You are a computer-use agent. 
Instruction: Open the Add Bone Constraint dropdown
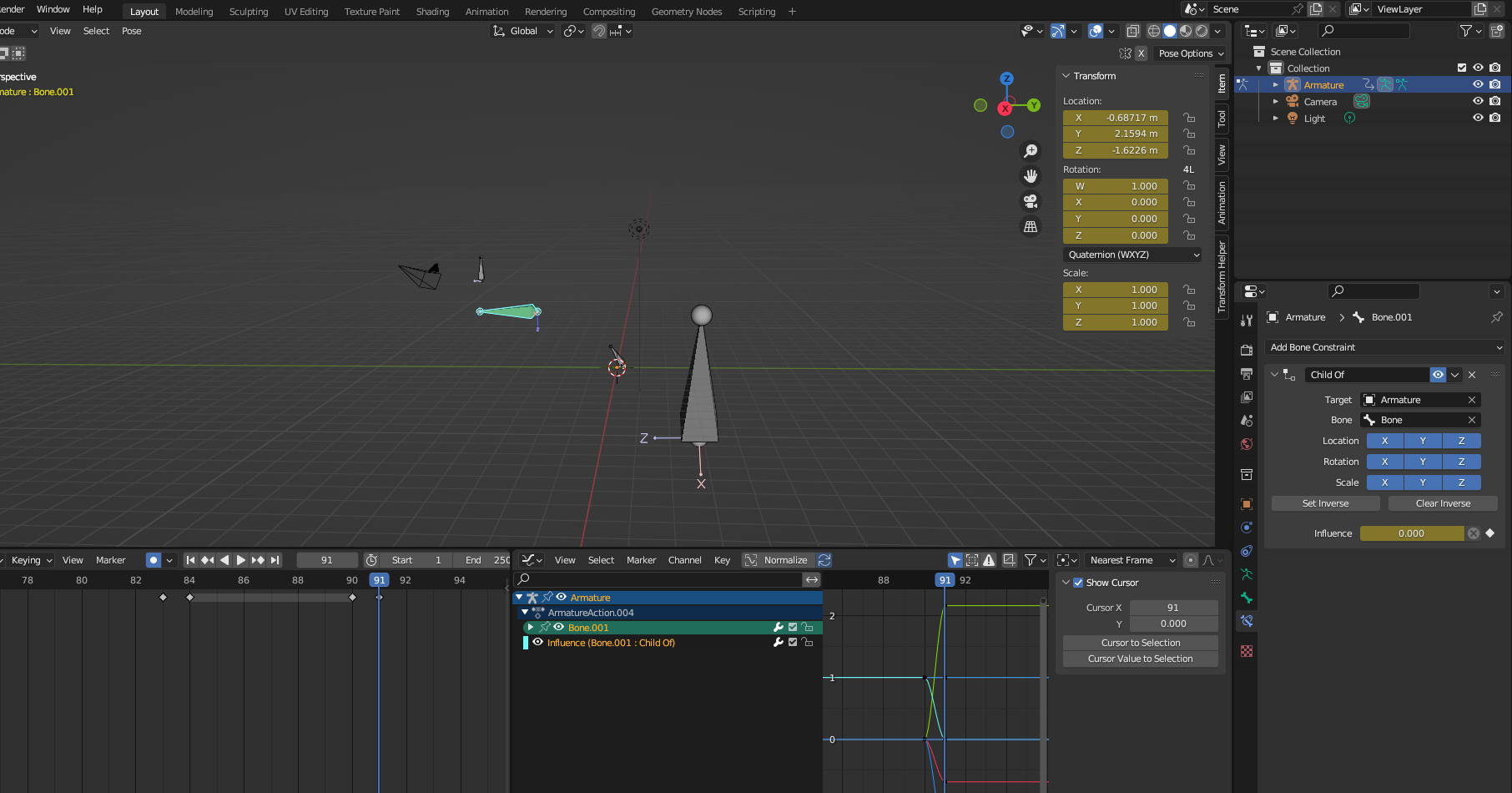[1386, 347]
